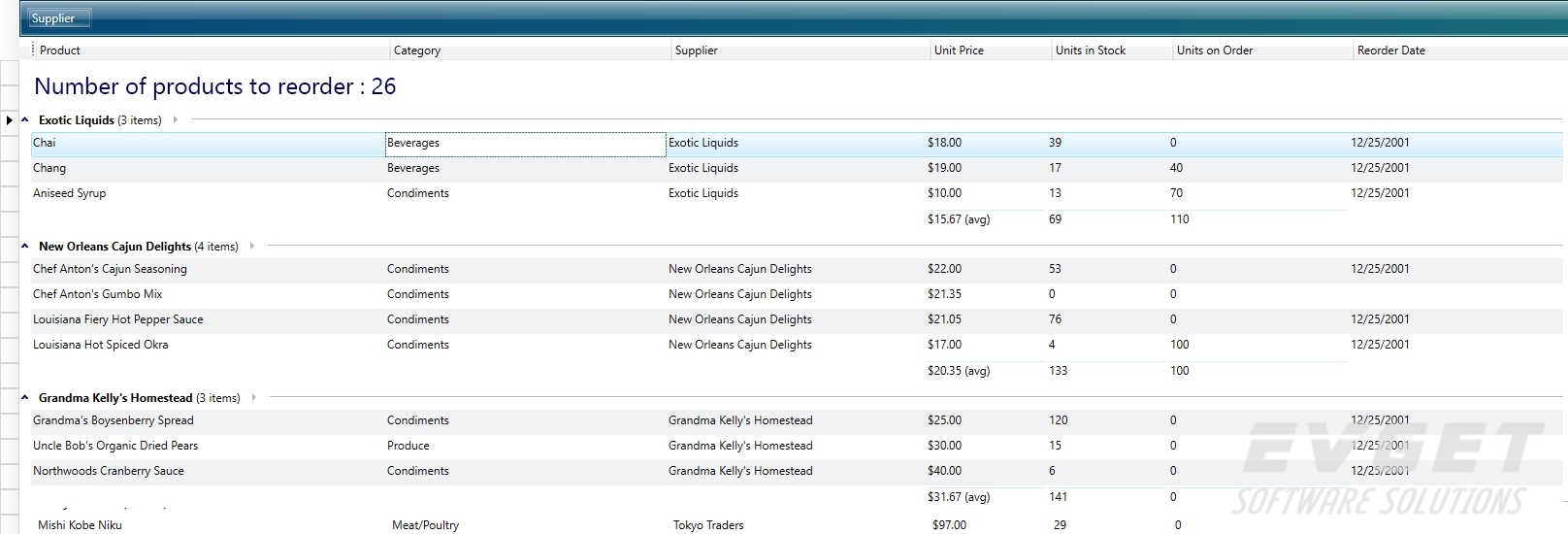Sort by Reorder Date column header
Screen dimensions: 1568x534
[x=1460, y=50]
